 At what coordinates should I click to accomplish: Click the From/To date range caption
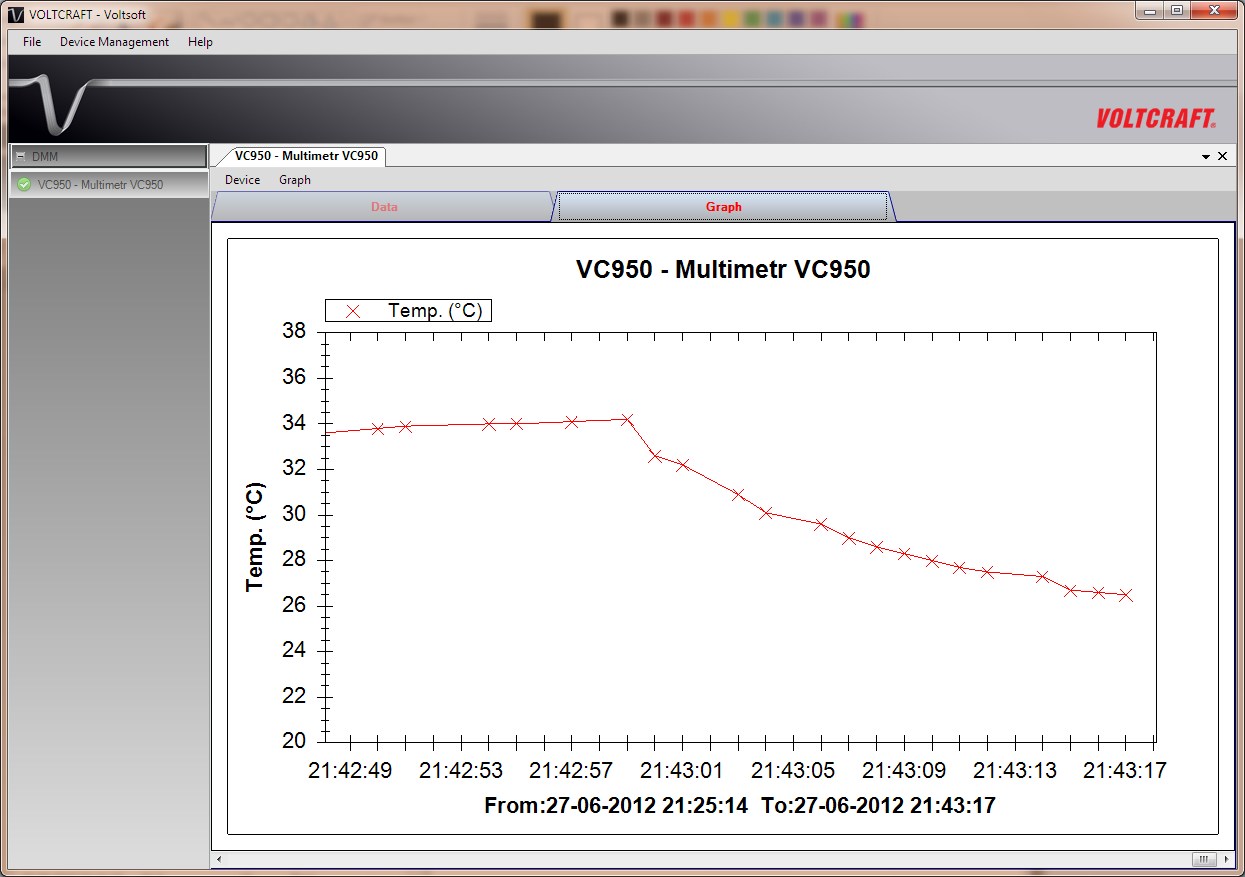click(x=740, y=805)
